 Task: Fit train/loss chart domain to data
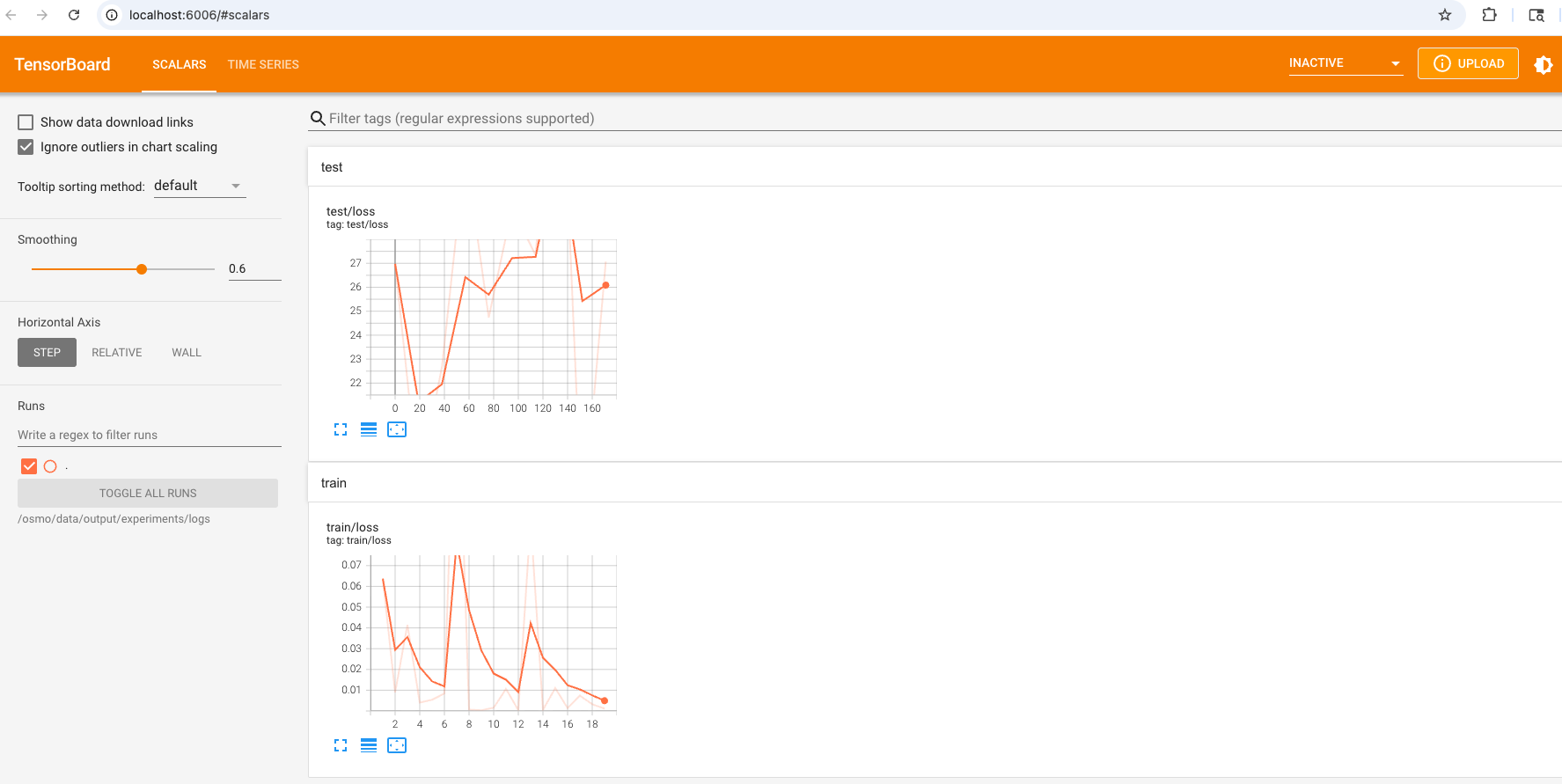[397, 745]
